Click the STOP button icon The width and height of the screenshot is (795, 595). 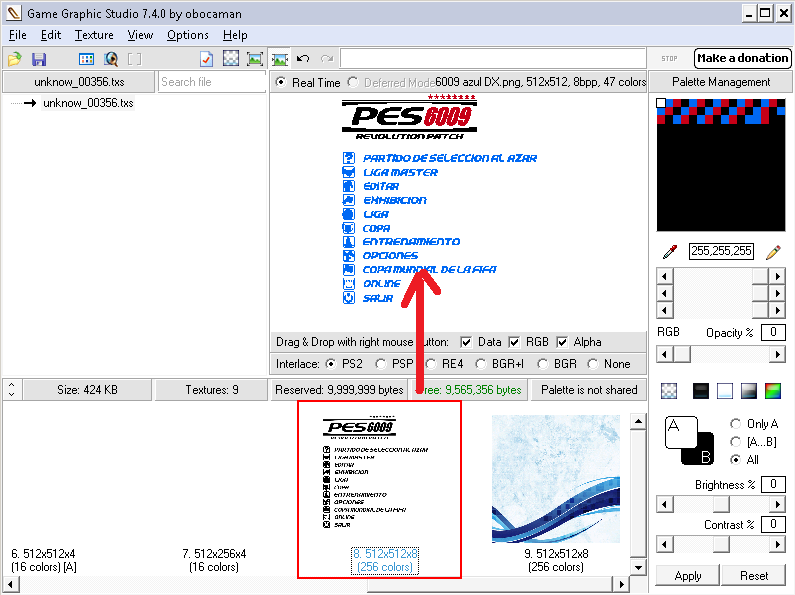[x=669, y=58]
